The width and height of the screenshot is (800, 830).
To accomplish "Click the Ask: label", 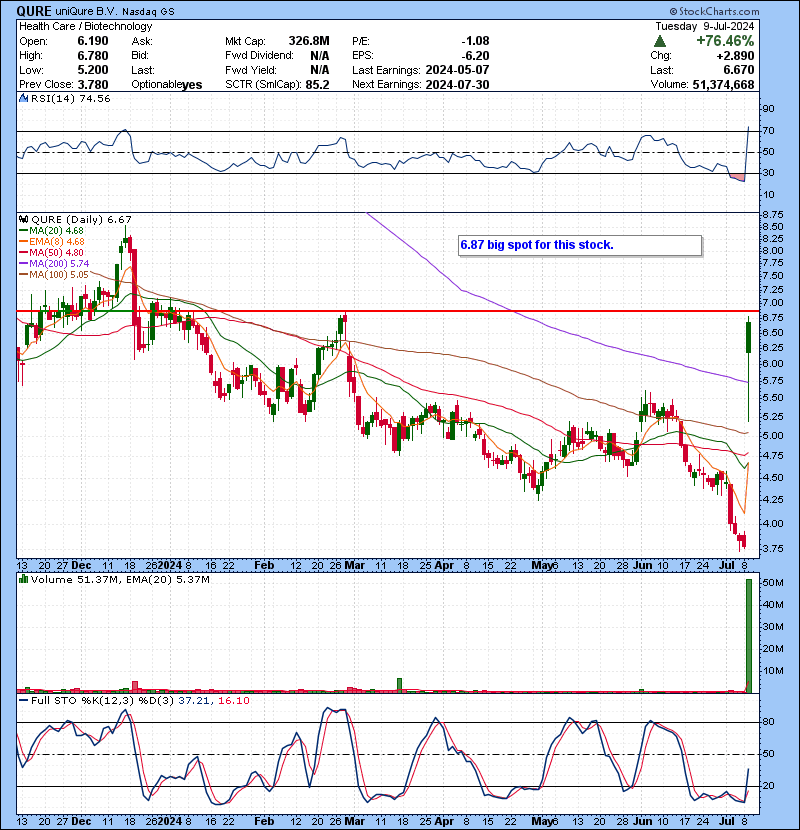I will [x=142, y=41].
